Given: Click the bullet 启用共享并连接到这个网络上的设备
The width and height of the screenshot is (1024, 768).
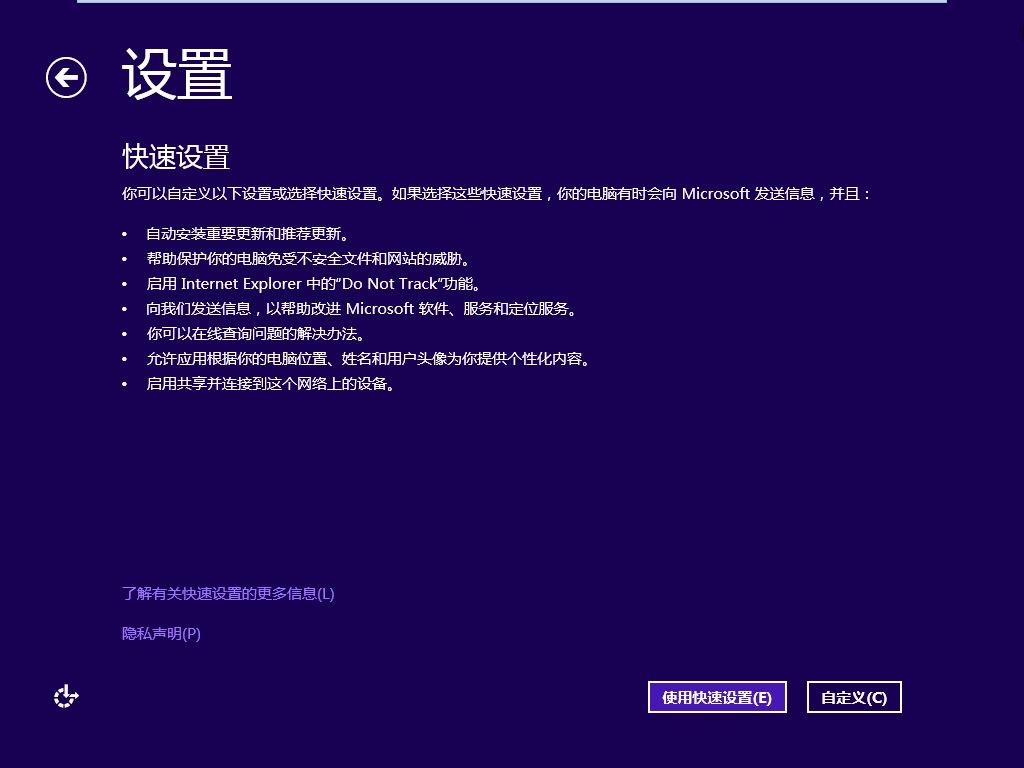Looking at the screenshot, I should tap(271, 383).
